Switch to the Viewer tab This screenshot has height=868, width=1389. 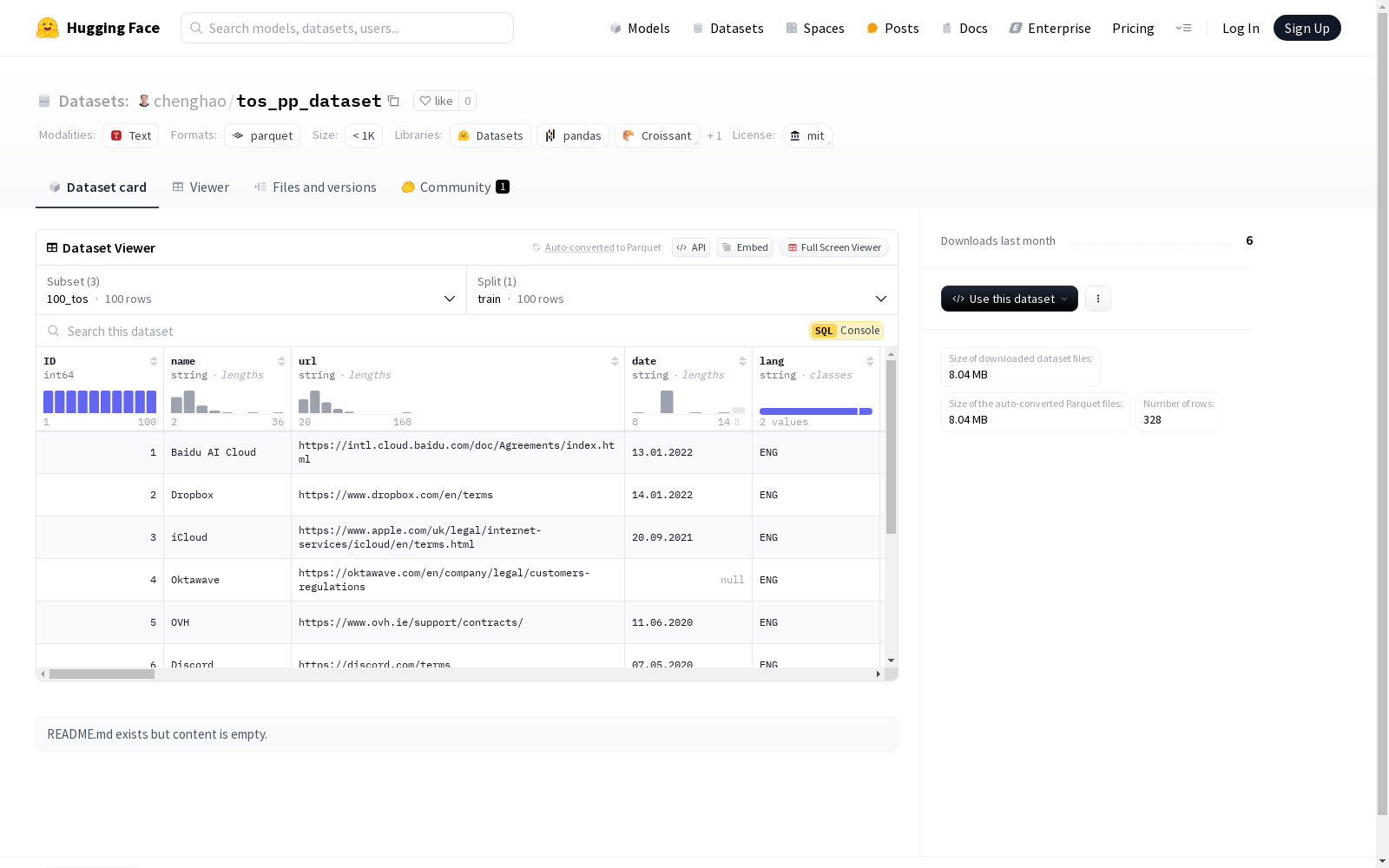(201, 187)
